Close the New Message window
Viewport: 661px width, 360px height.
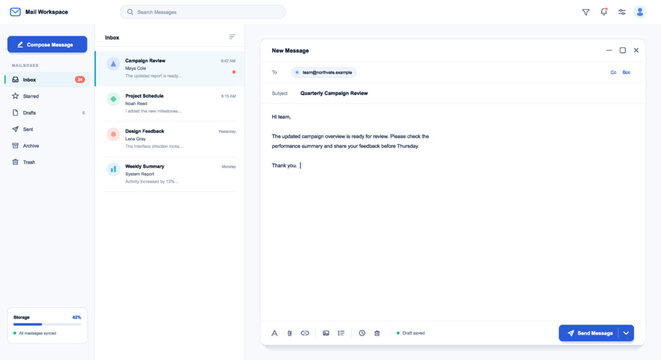636,50
